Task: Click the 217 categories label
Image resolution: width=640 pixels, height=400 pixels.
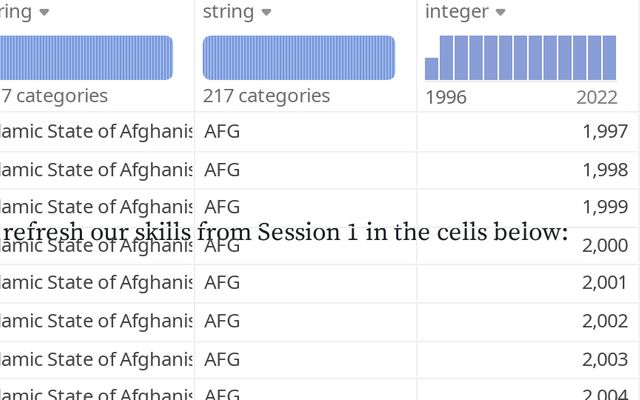Action: (x=266, y=96)
